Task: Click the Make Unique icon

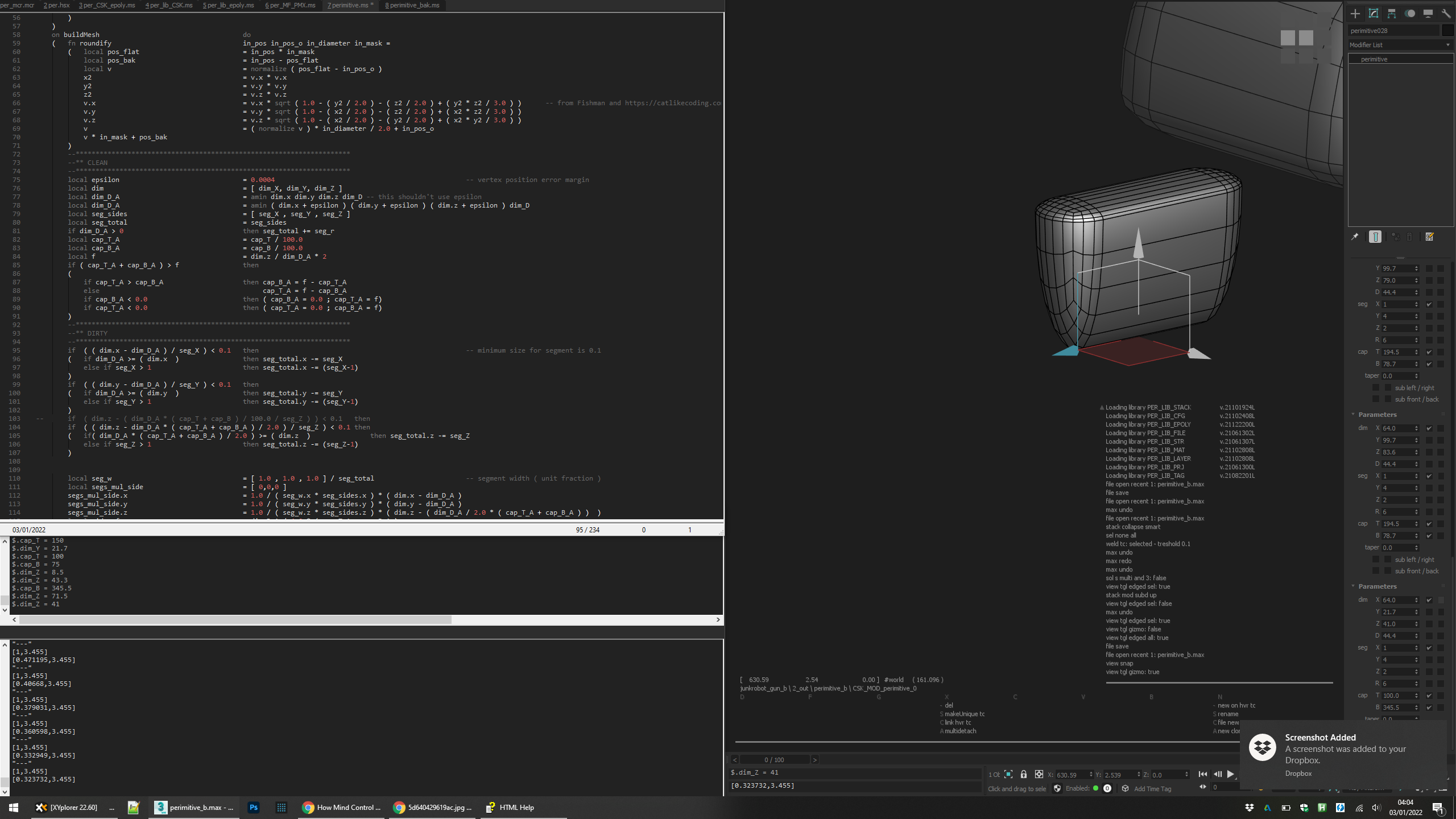Action: (x=1396, y=237)
